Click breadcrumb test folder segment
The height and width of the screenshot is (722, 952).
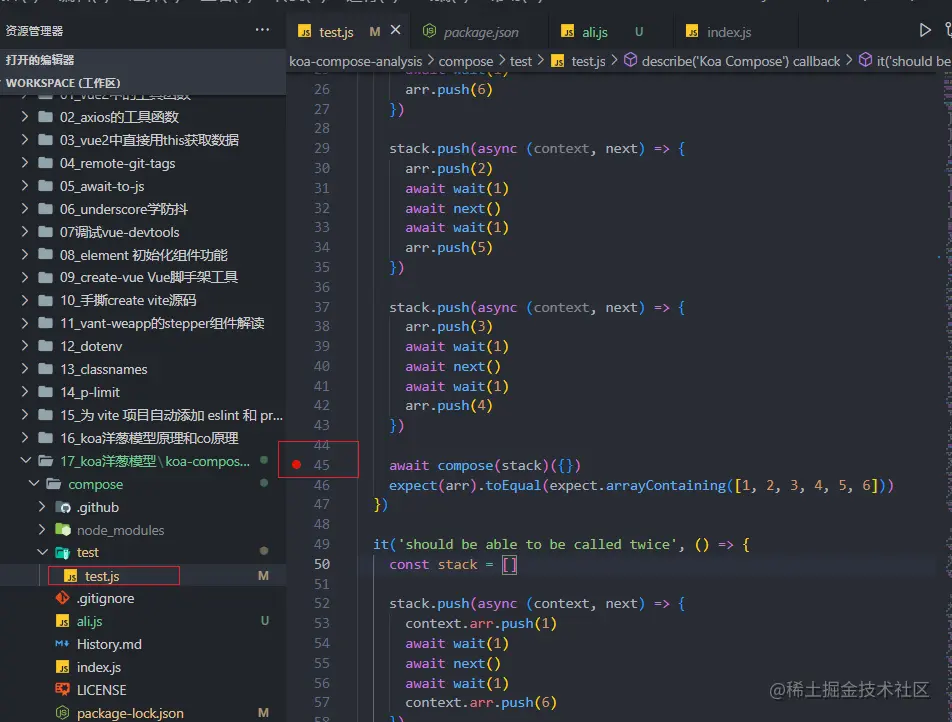[520, 61]
